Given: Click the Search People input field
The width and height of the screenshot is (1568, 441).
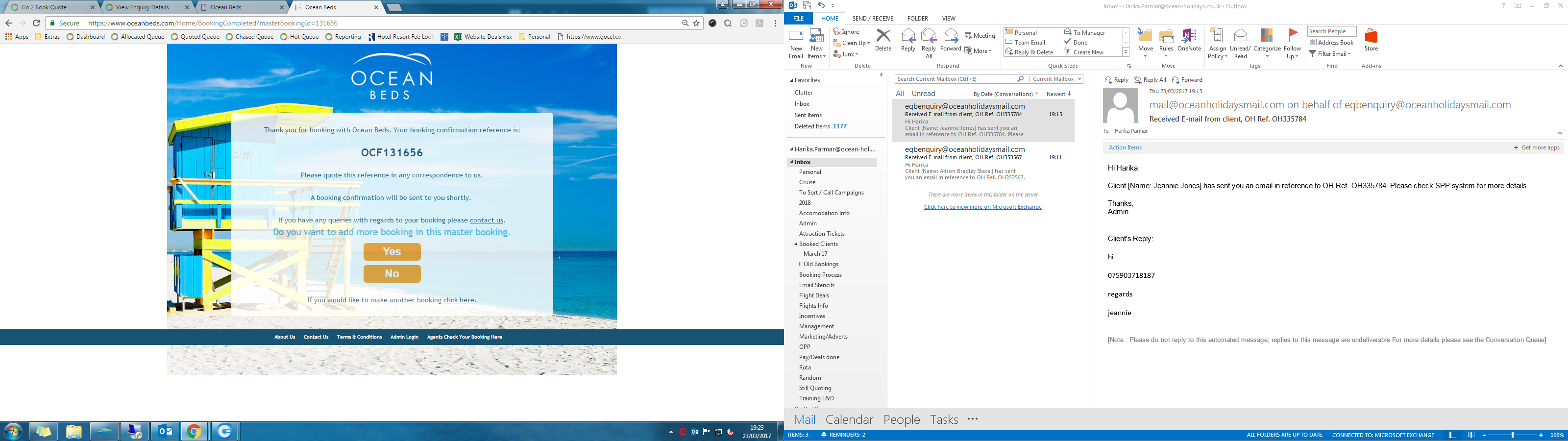Looking at the screenshot, I should [1331, 32].
